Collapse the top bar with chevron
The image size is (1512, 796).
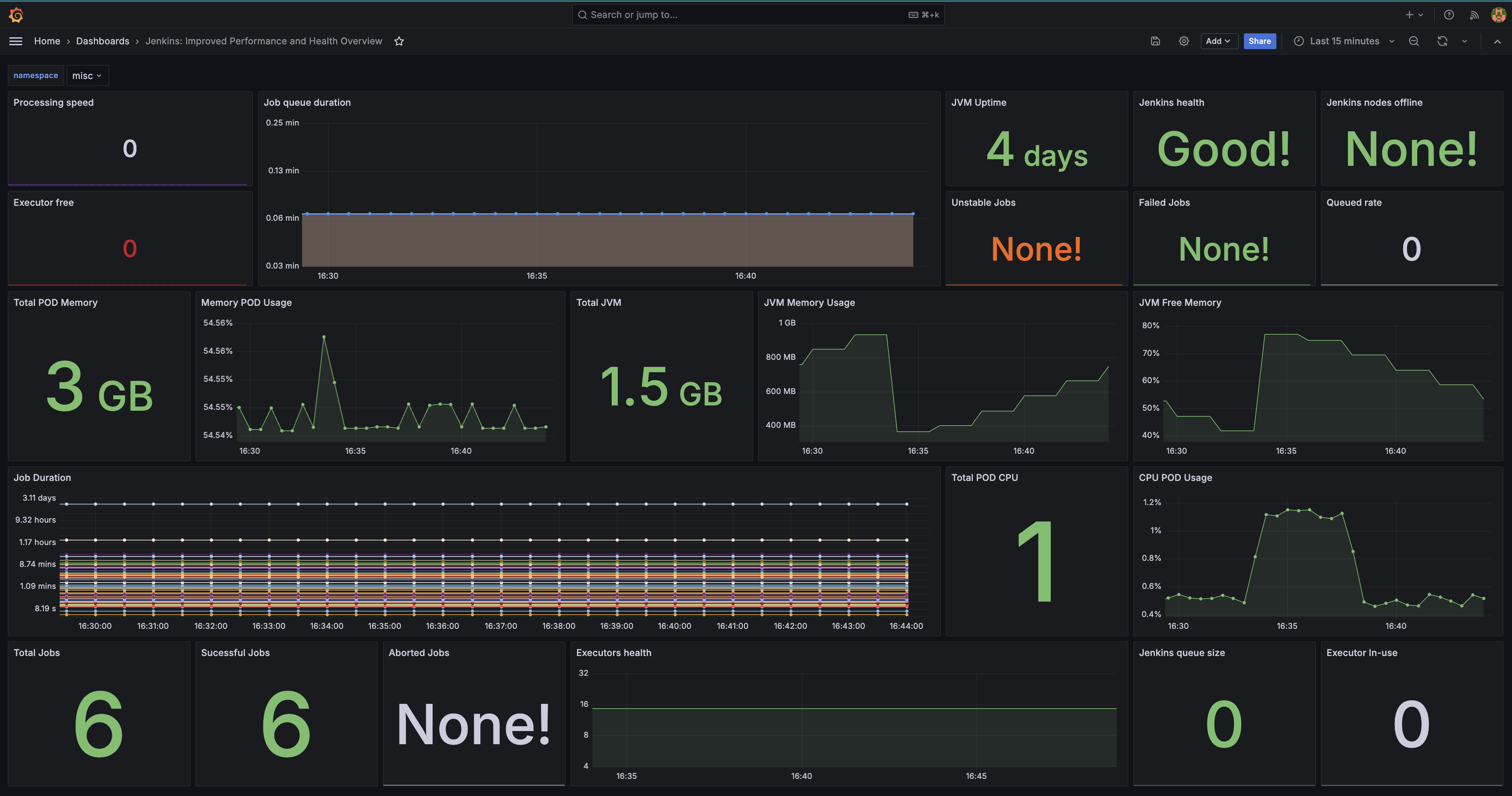pyautogui.click(x=1498, y=41)
